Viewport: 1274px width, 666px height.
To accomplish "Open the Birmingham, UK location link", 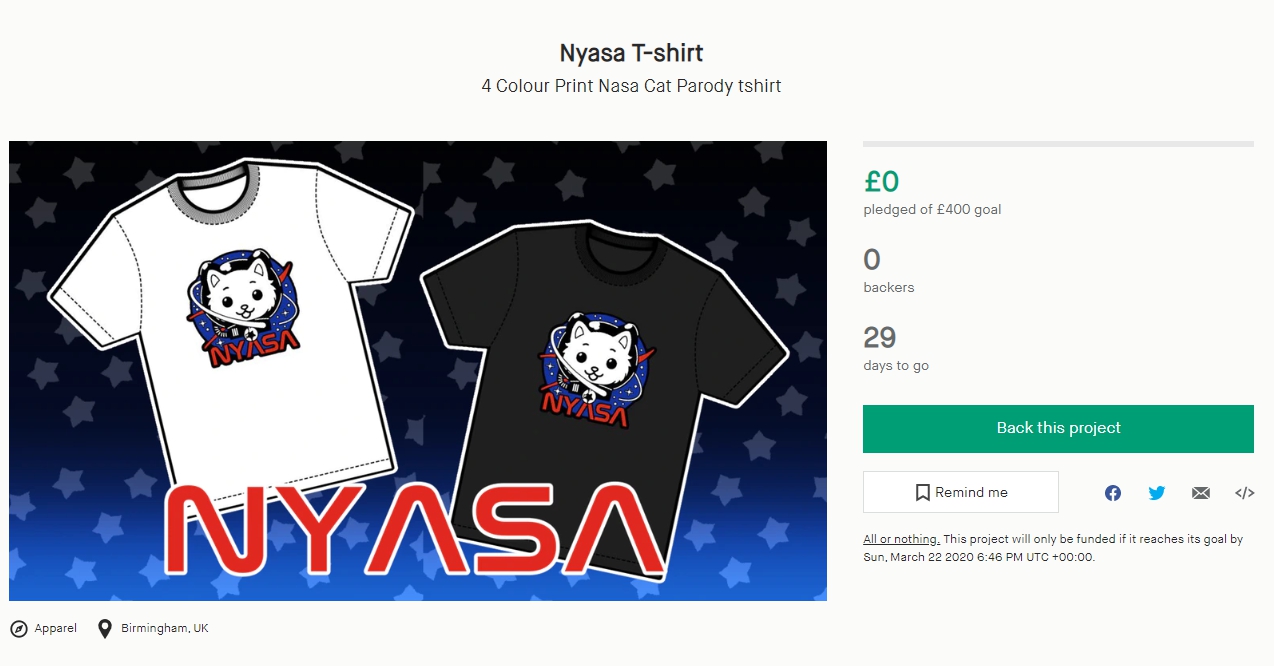I will pyautogui.click(x=165, y=628).
